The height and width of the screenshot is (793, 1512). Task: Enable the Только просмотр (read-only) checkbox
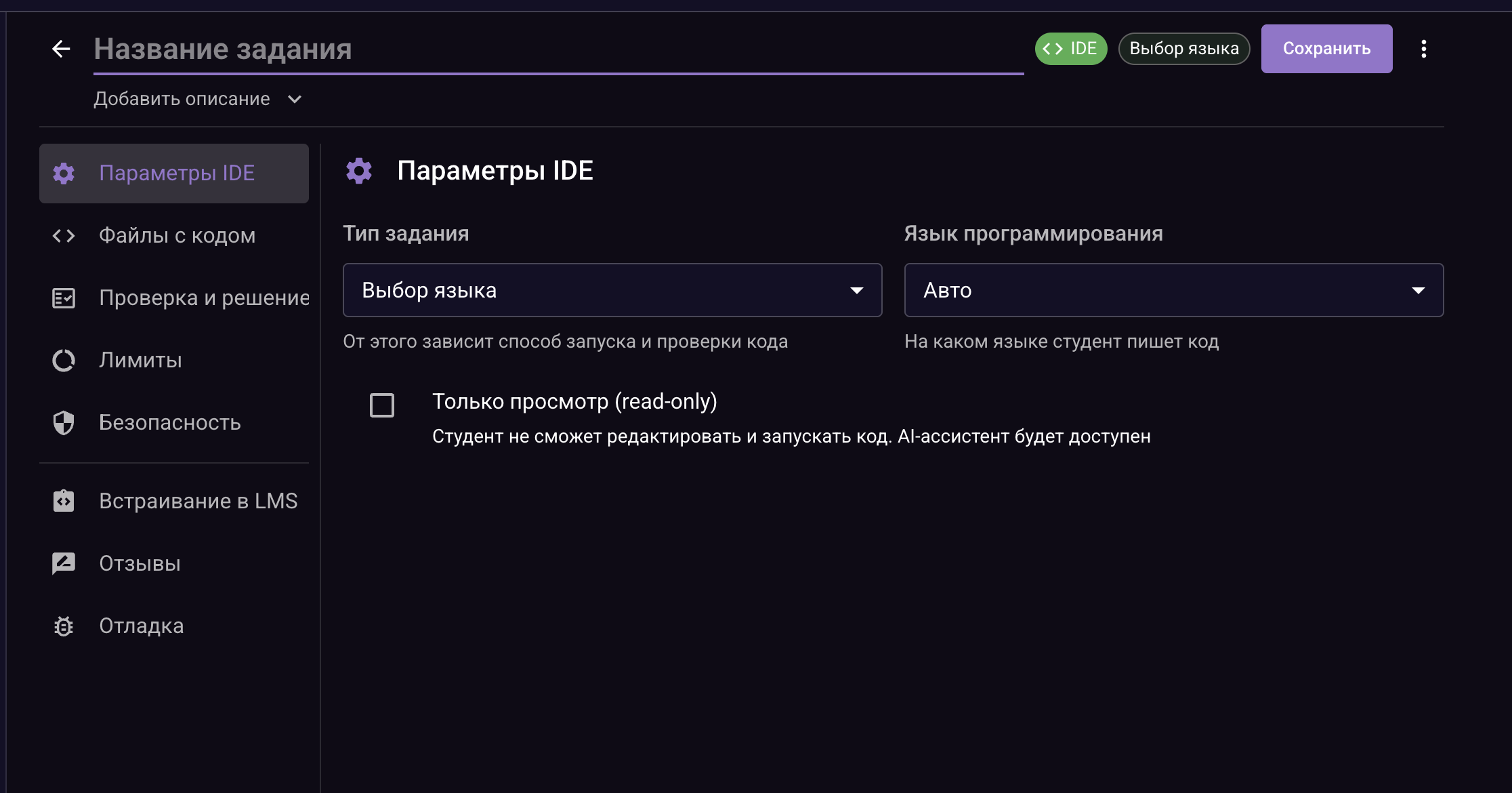pyautogui.click(x=382, y=405)
